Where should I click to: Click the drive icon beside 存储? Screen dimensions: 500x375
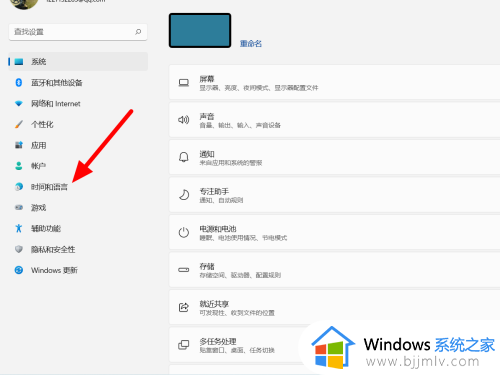point(184,270)
